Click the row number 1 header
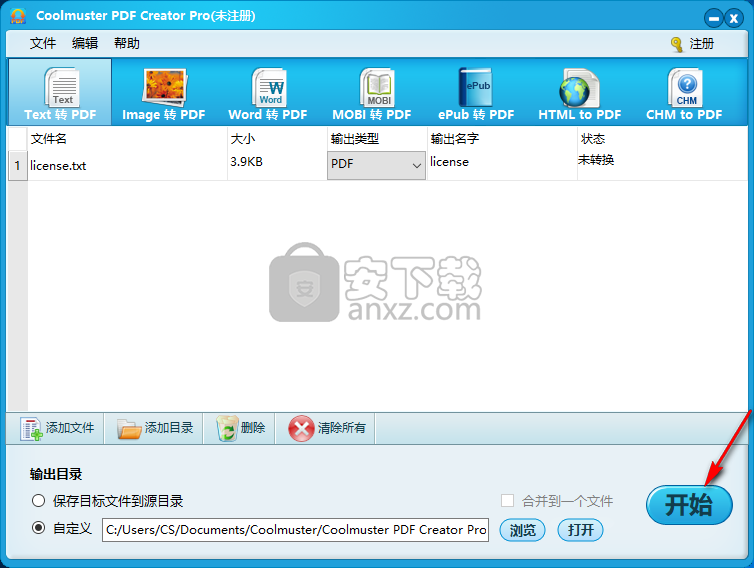This screenshot has width=754, height=568. (18, 165)
